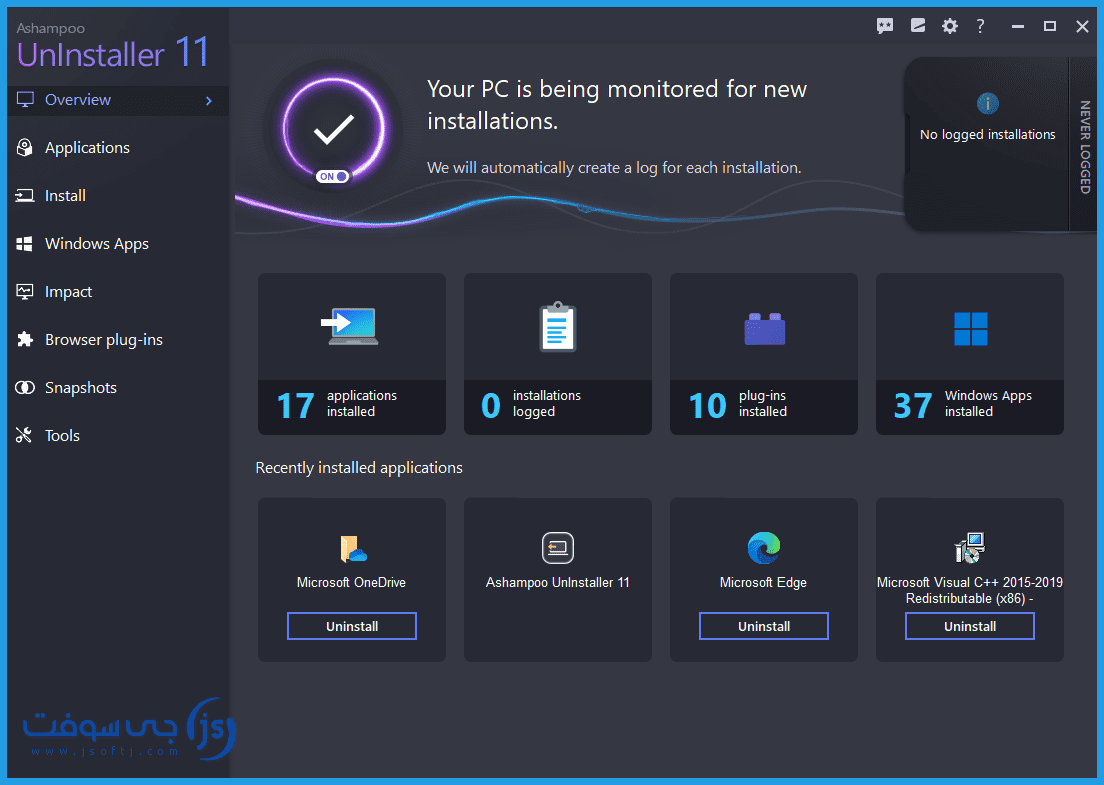Click the laptop icon on applications installed card

pos(350,326)
